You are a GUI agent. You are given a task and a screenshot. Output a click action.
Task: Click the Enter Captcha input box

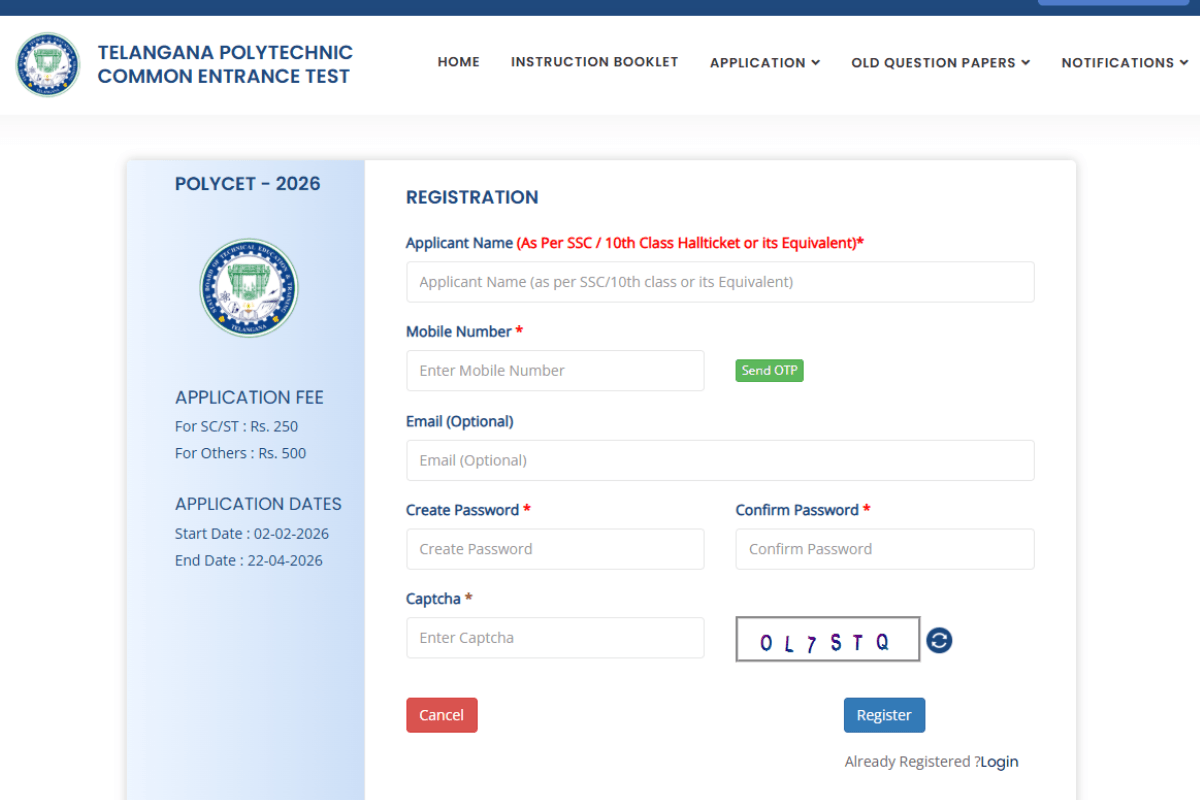click(x=555, y=637)
